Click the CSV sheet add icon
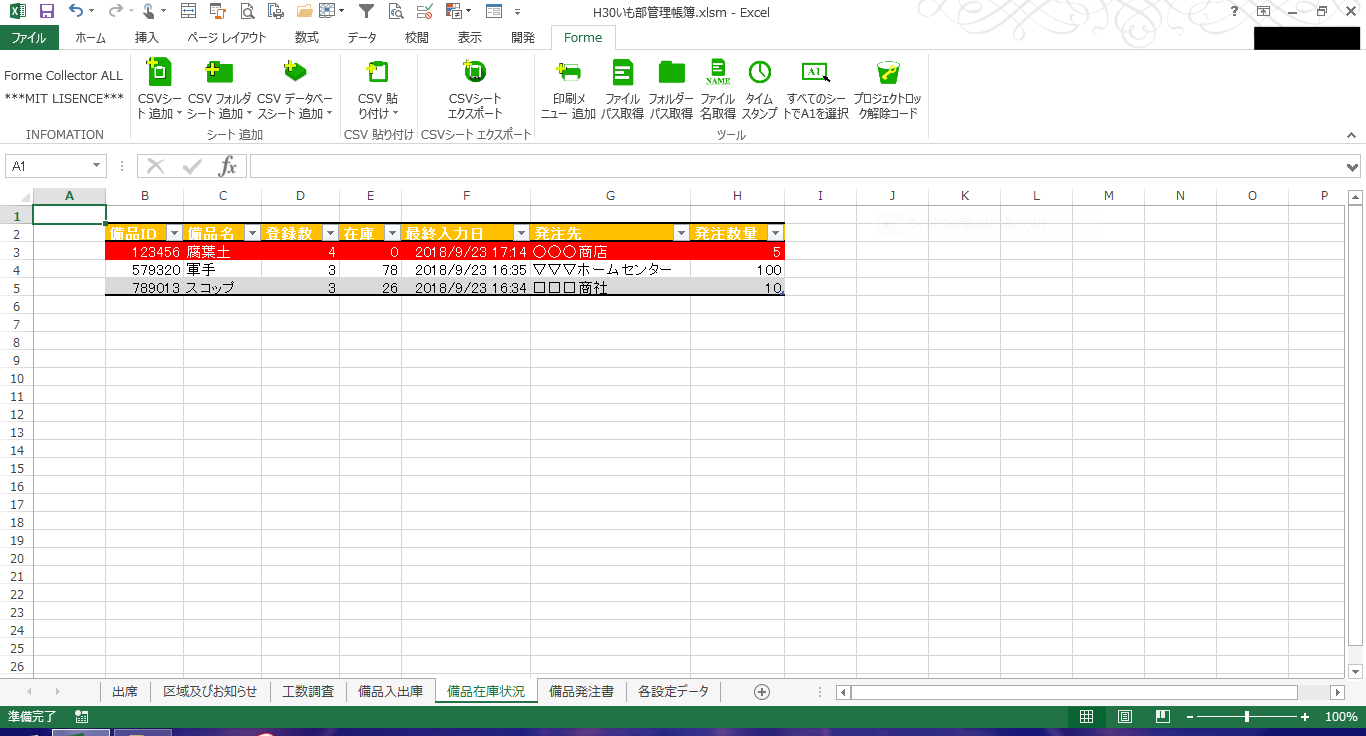 click(x=159, y=72)
